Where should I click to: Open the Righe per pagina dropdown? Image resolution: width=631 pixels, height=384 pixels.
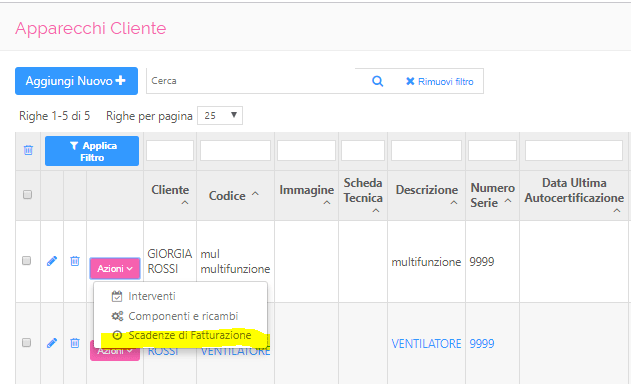coord(220,116)
